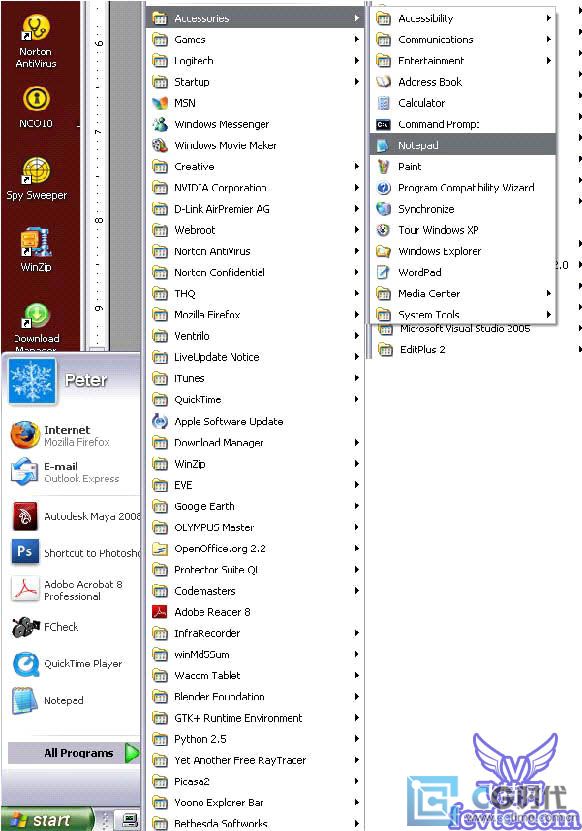Launch Mozilla Firefox from Internet entry
This screenshot has width=582, height=831.
coord(72,436)
